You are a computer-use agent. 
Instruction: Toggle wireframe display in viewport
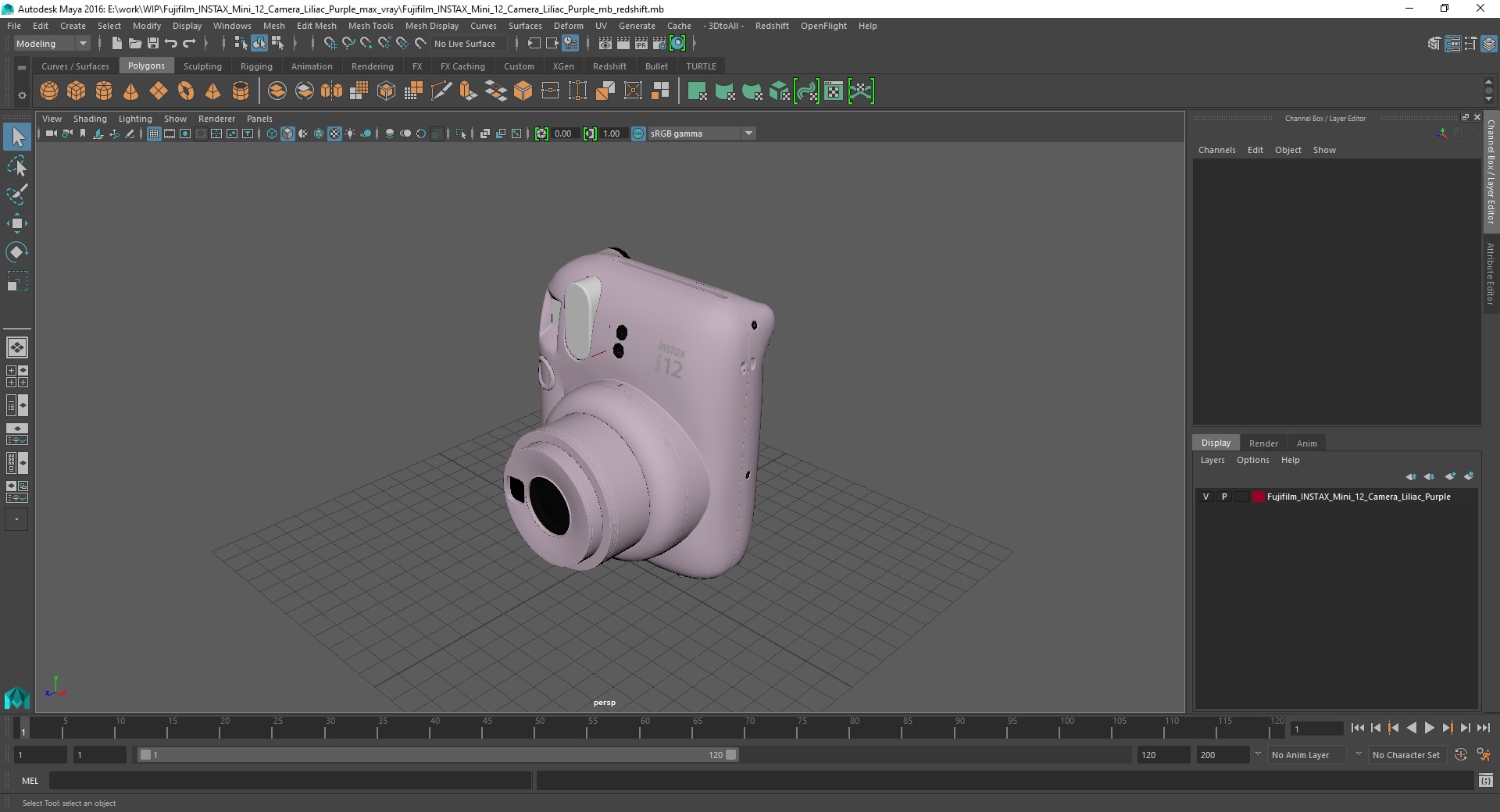tap(272, 134)
